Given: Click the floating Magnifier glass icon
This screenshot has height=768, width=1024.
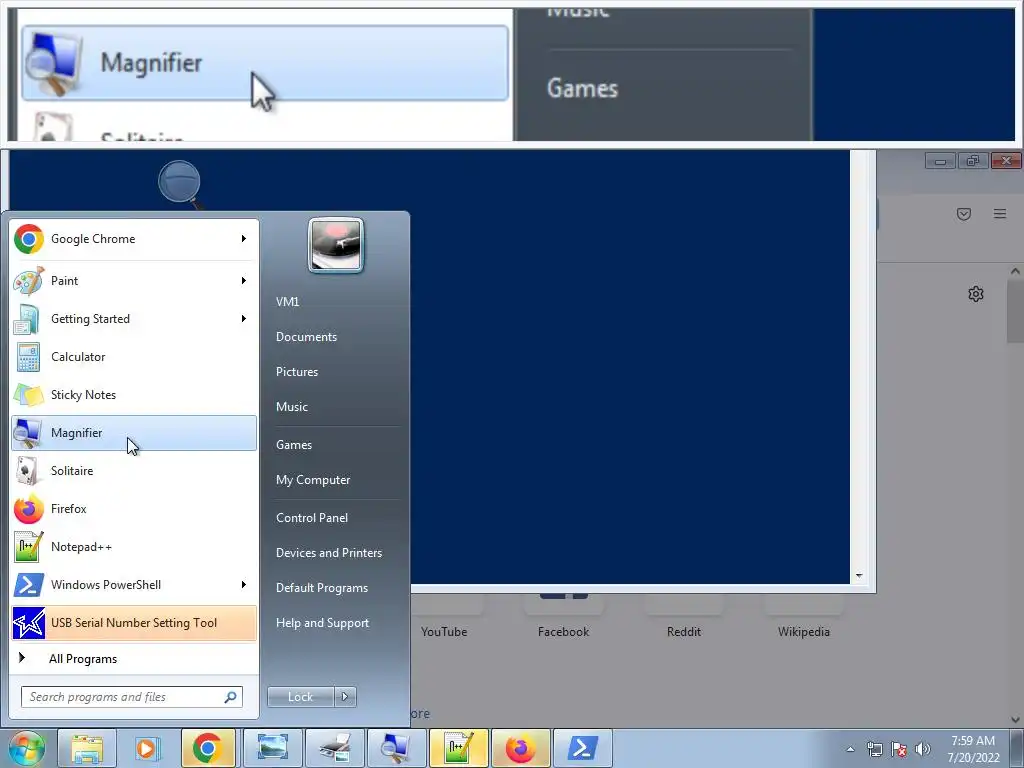Looking at the screenshot, I should [180, 183].
